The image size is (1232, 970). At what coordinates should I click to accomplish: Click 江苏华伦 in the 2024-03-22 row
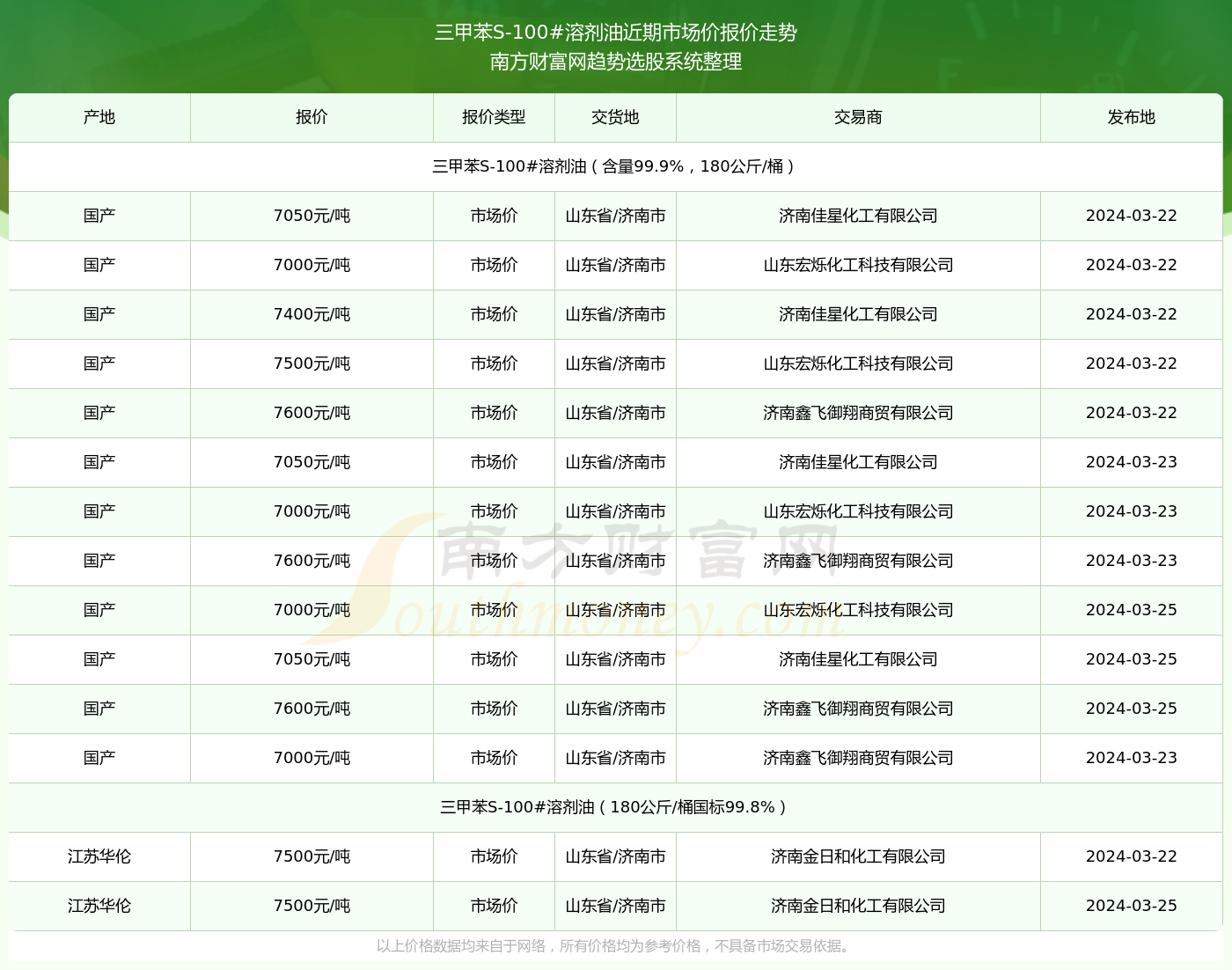click(x=99, y=856)
